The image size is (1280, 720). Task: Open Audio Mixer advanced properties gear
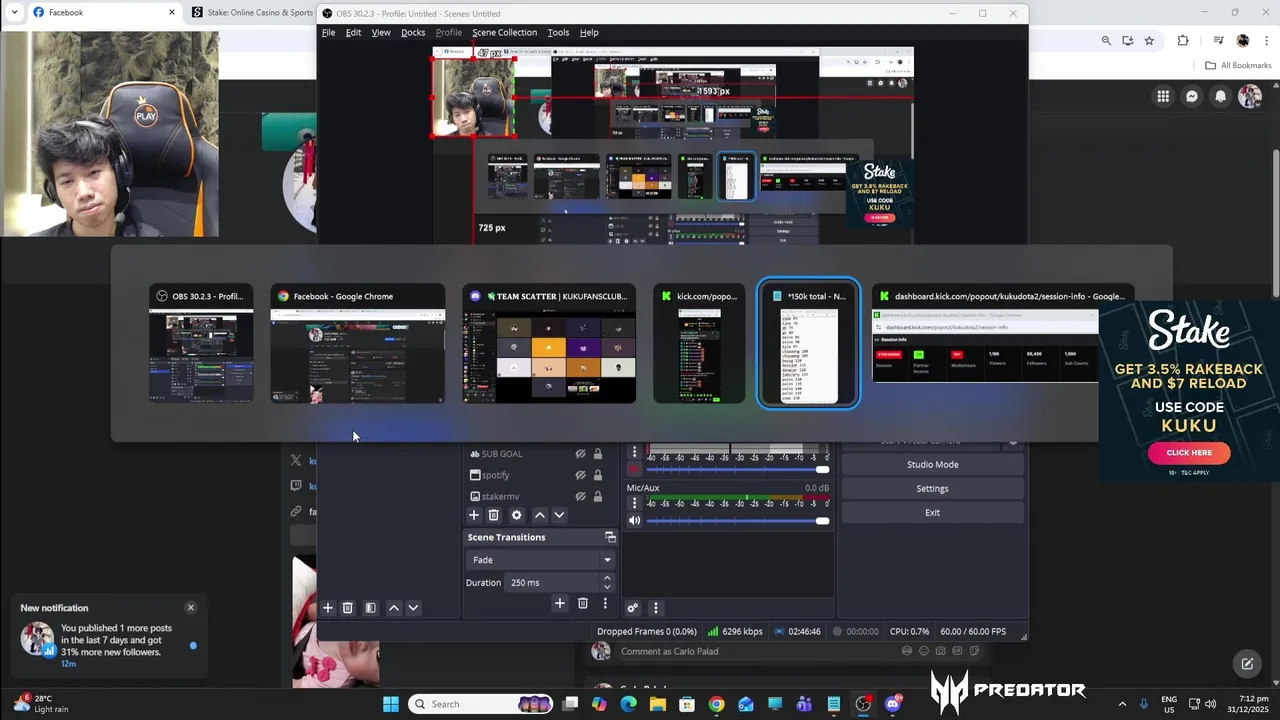632,608
